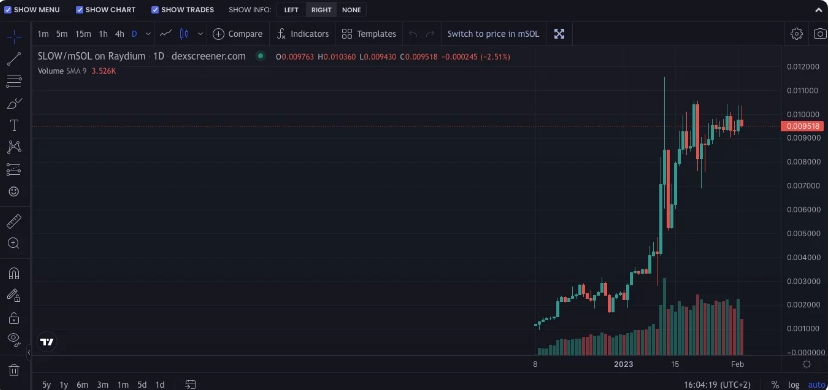Switch to the 5m interval

pyautogui.click(x=62, y=34)
